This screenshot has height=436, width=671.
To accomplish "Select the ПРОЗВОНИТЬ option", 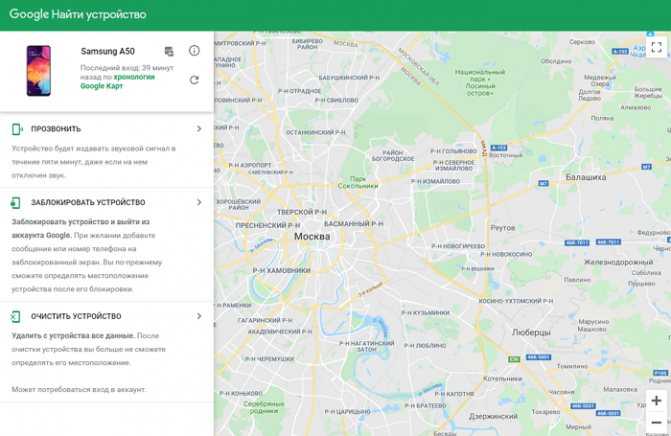I will pos(56,129).
